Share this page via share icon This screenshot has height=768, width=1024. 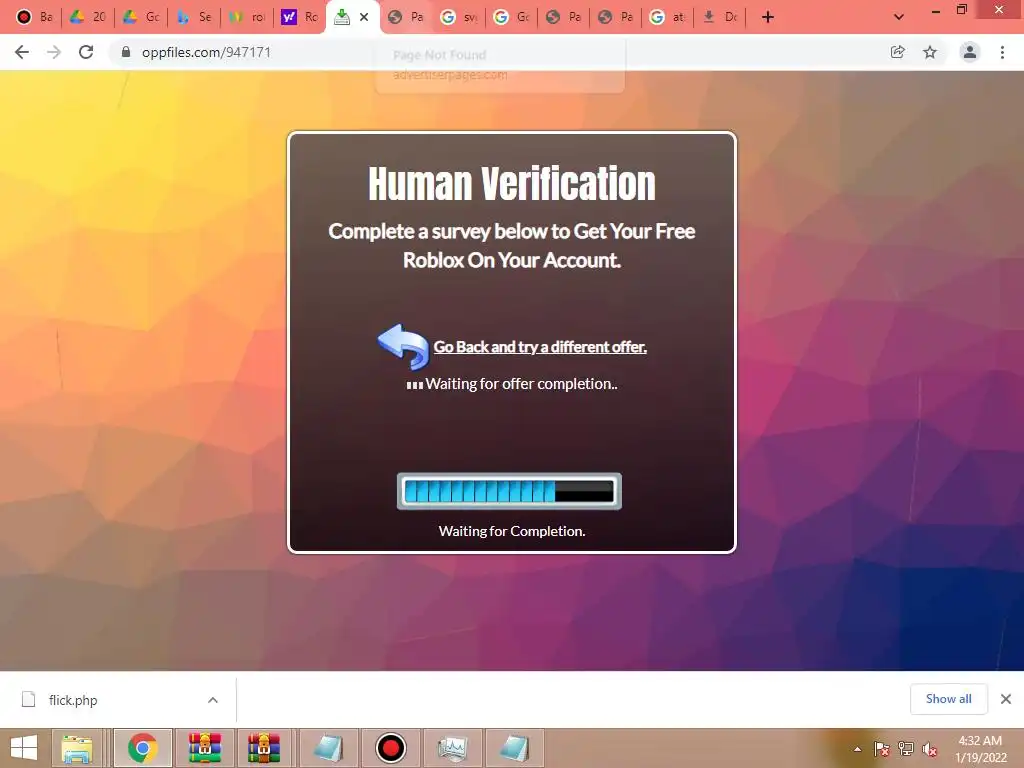pos(898,52)
